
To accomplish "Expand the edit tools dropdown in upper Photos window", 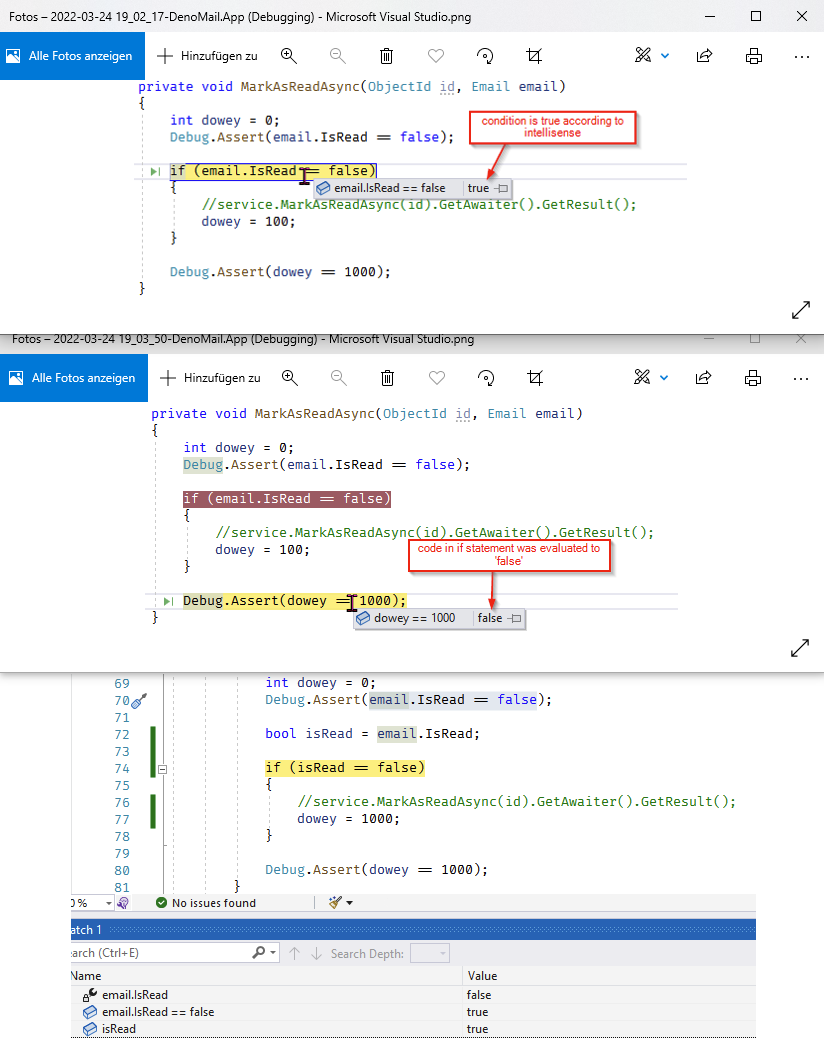I will pyautogui.click(x=665, y=56).
